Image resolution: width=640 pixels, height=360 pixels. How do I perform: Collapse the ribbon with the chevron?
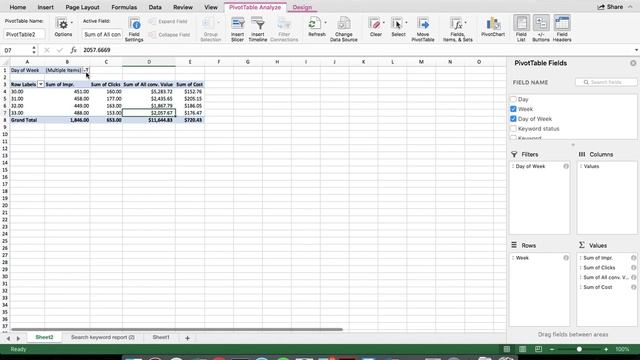(x=631, y=7)
